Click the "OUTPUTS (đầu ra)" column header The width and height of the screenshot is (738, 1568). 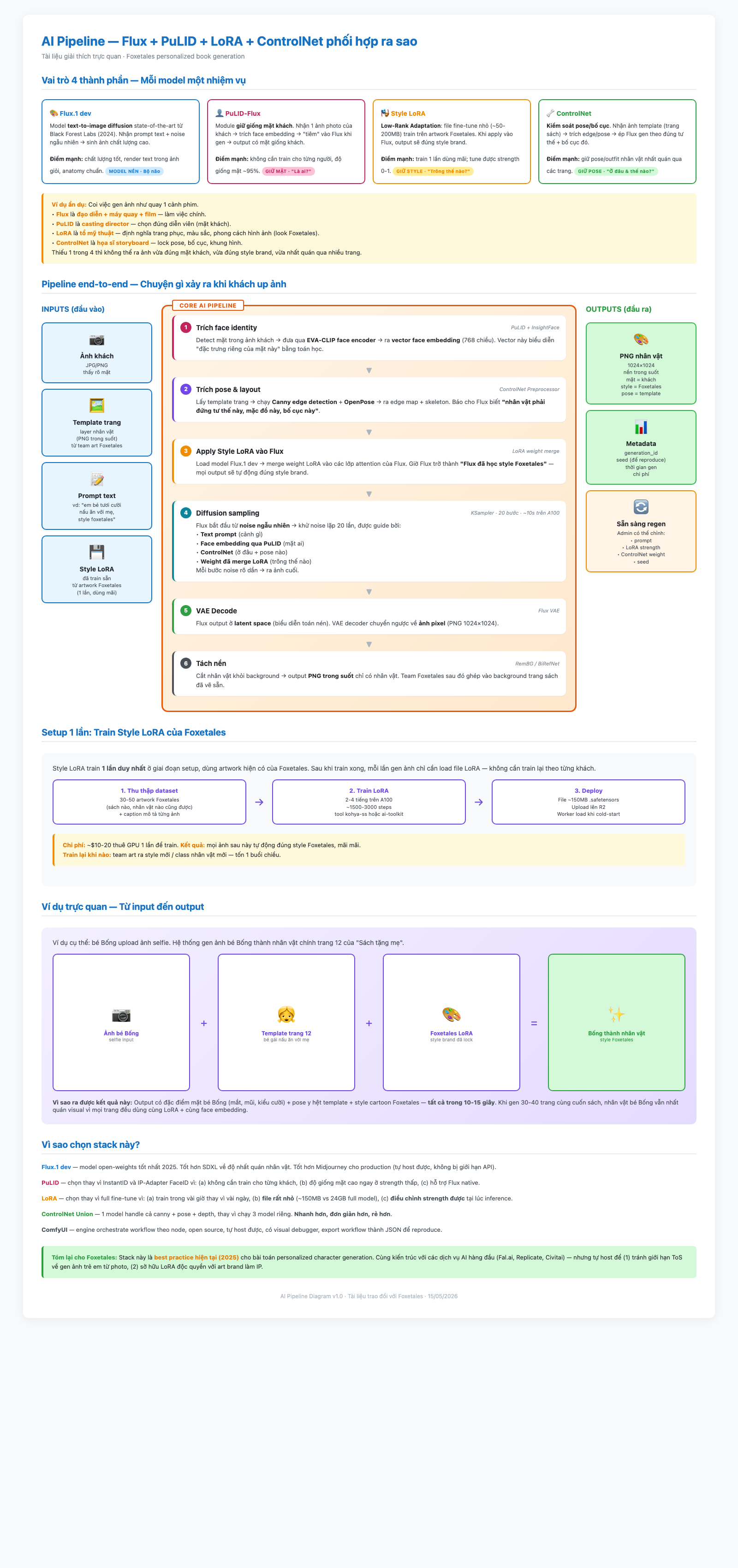point(619,309)
